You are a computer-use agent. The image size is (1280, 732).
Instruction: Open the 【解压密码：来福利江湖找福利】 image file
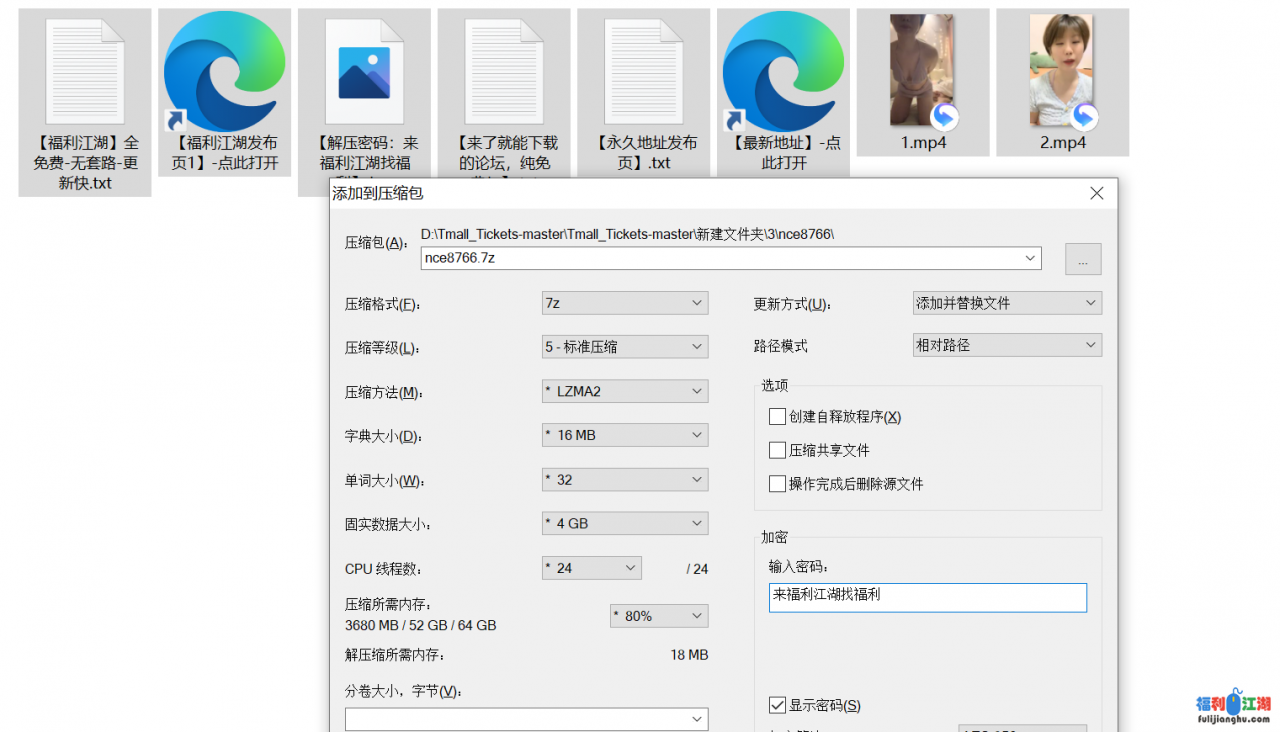[x=364, y=68]
